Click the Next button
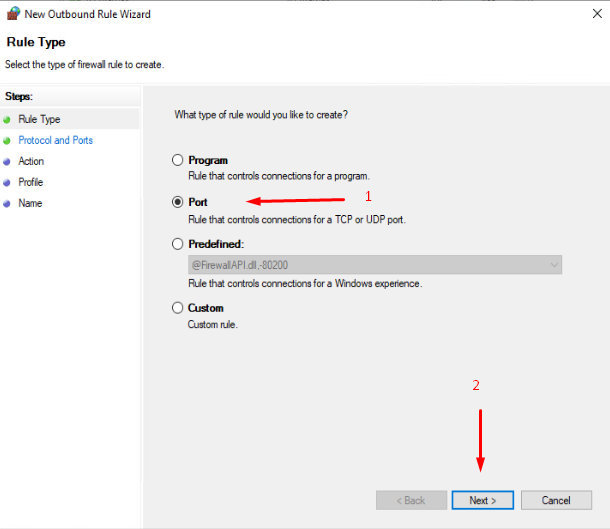610x529 pixels. 483,500
